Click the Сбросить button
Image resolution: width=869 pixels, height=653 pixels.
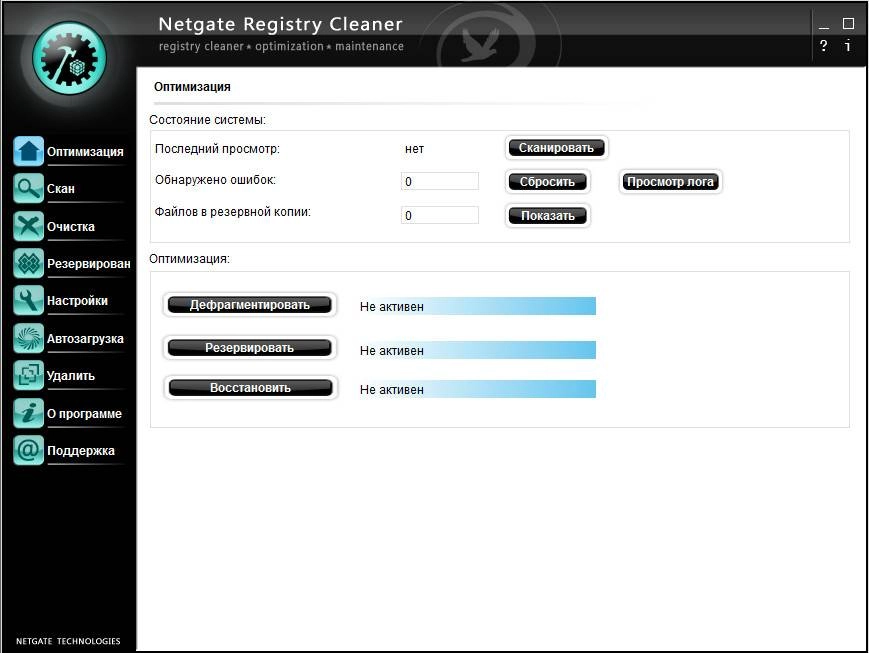click(548, 182)
